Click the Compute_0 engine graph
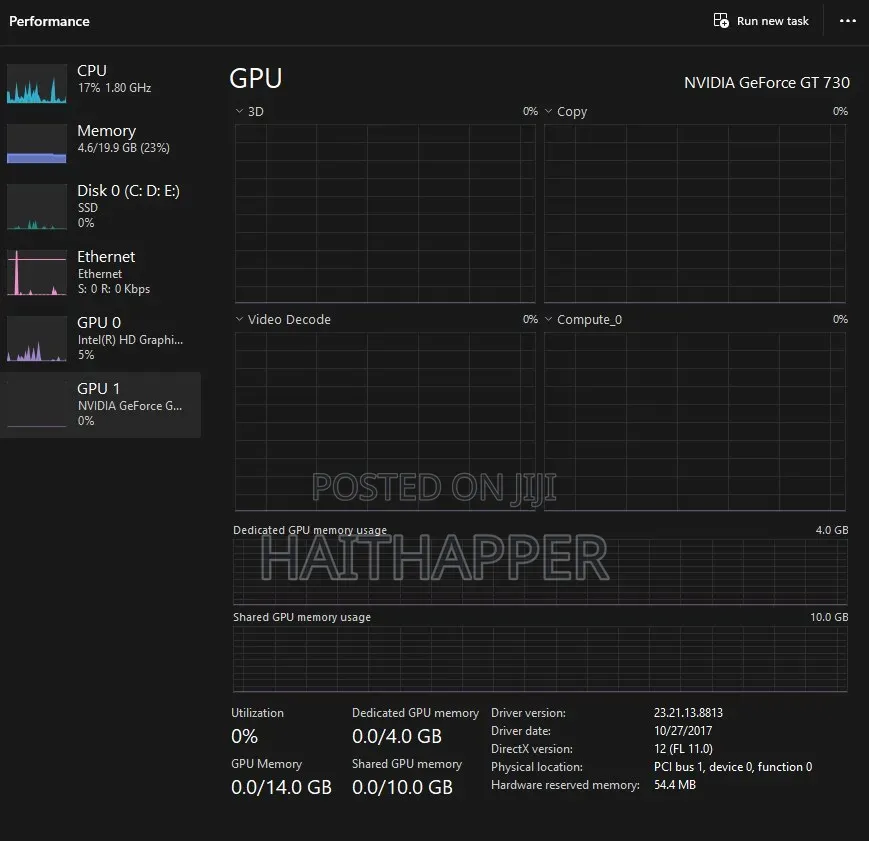The image size is (869, 841). click(695, 421)
